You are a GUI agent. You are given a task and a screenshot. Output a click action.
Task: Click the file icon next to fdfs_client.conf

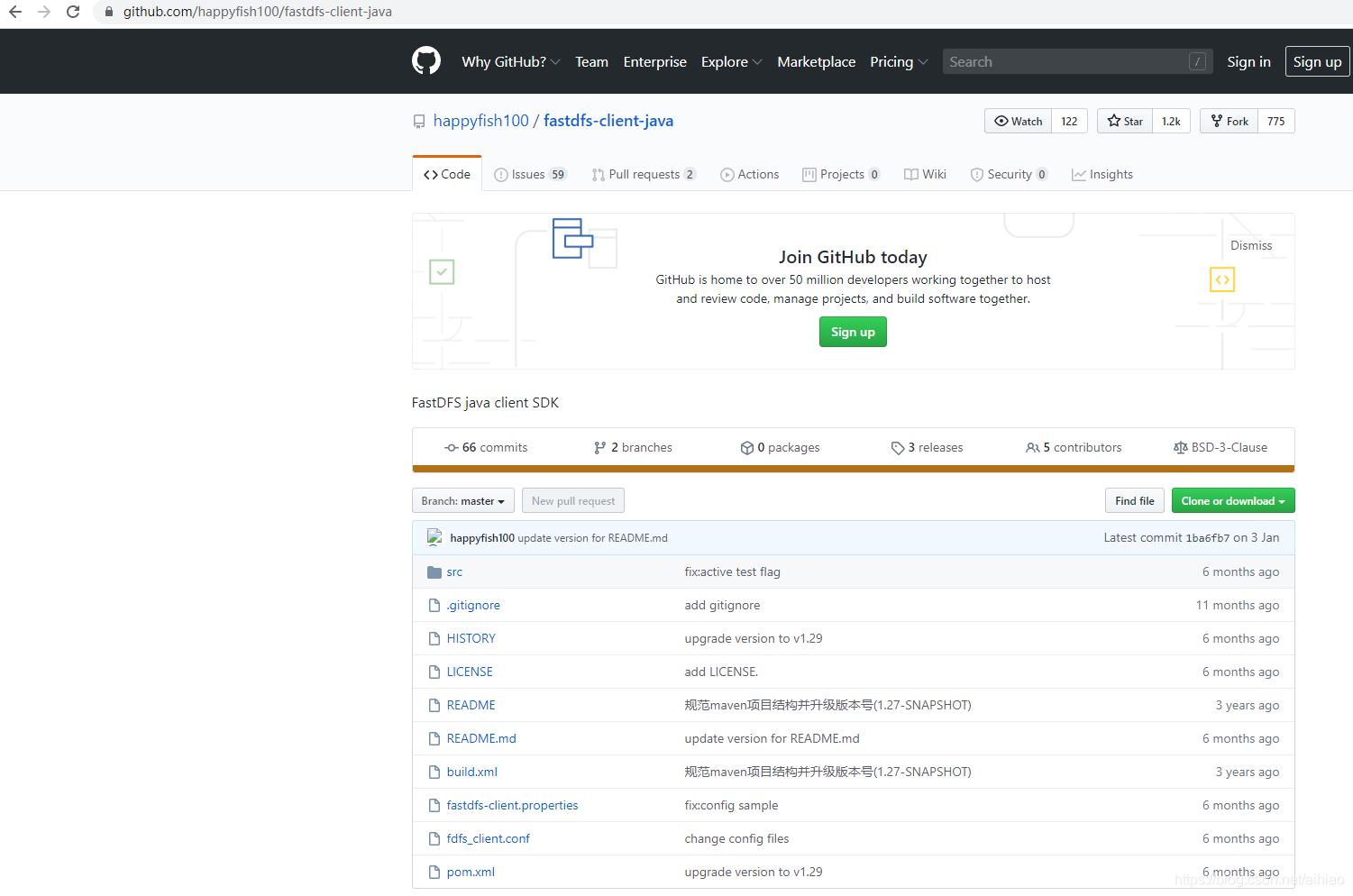[434, 839]
